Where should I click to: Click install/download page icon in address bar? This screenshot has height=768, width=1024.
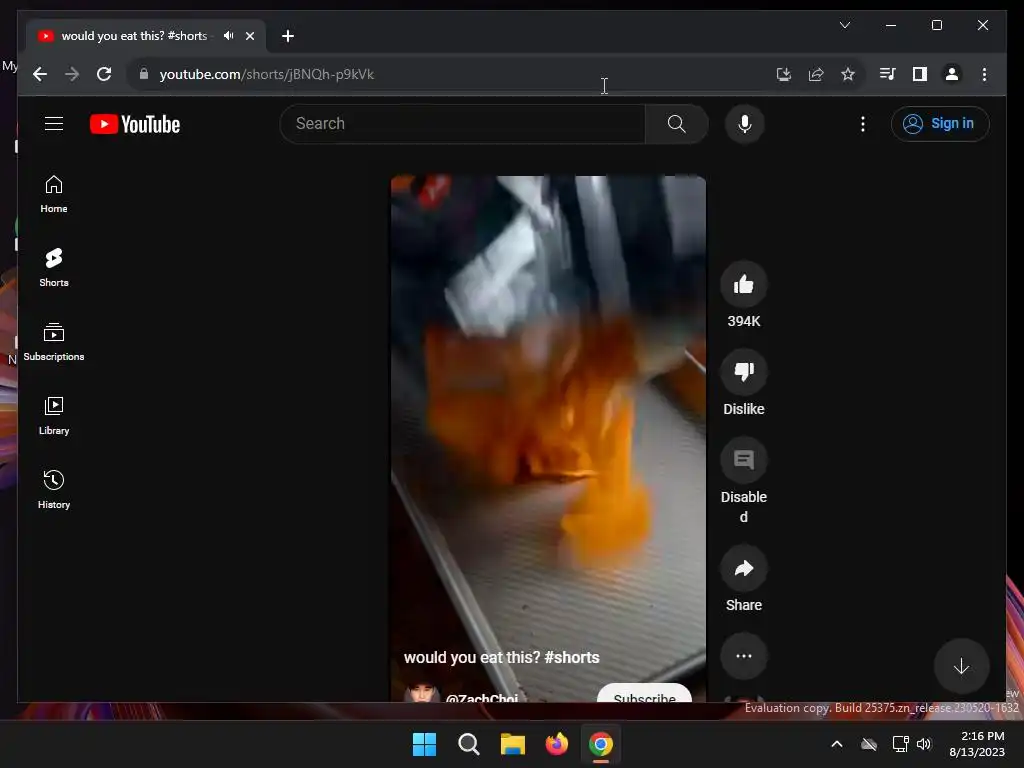coord(784,74)
